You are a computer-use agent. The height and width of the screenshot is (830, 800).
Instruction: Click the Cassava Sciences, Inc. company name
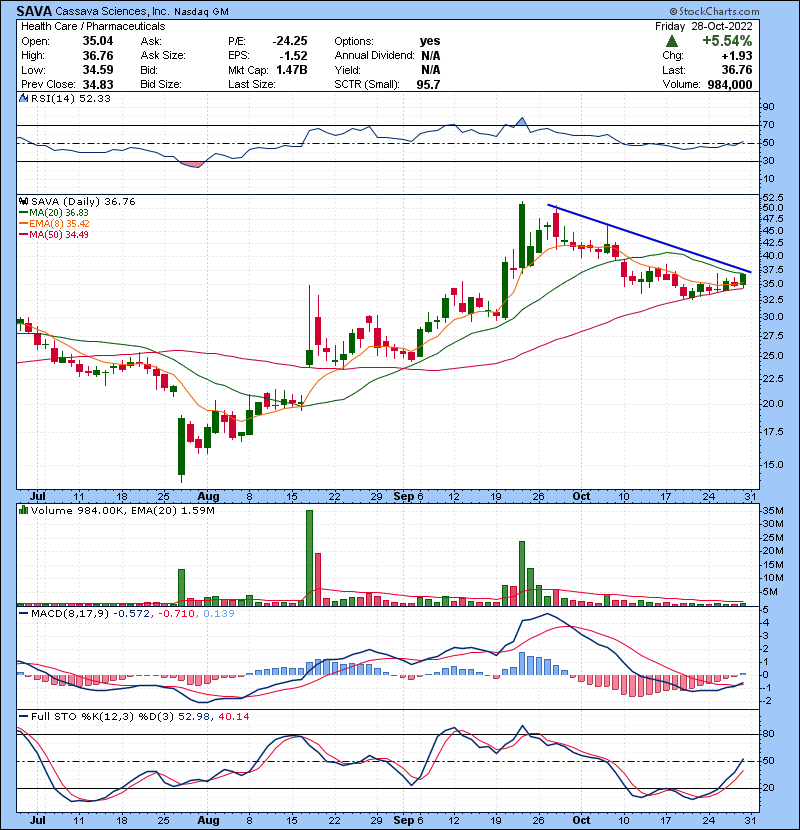(112, 11)
